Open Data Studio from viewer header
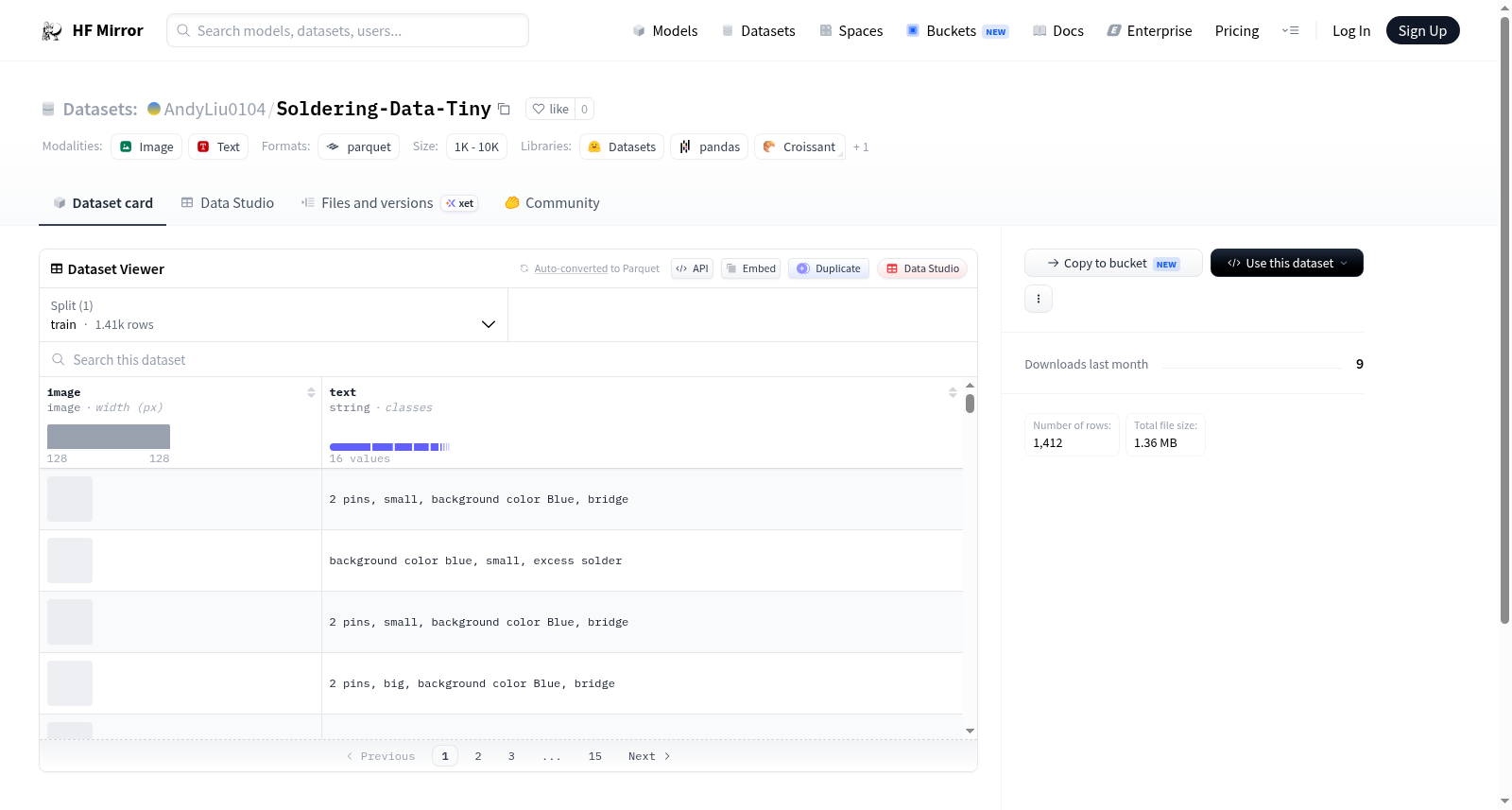Viewport: 1512px width, 810px height. 922,268
